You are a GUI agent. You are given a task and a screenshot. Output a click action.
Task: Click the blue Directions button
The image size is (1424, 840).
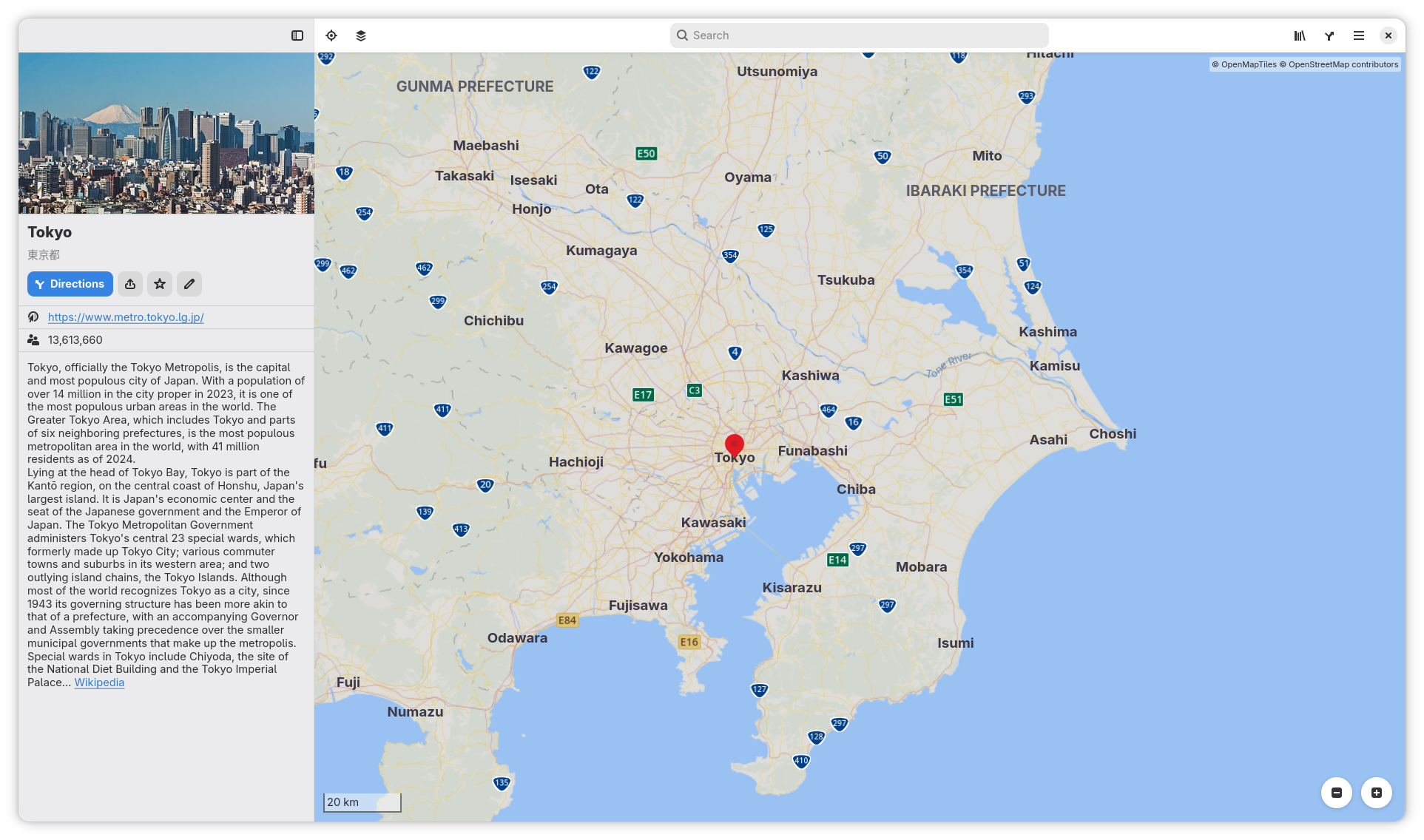[70, 284]
